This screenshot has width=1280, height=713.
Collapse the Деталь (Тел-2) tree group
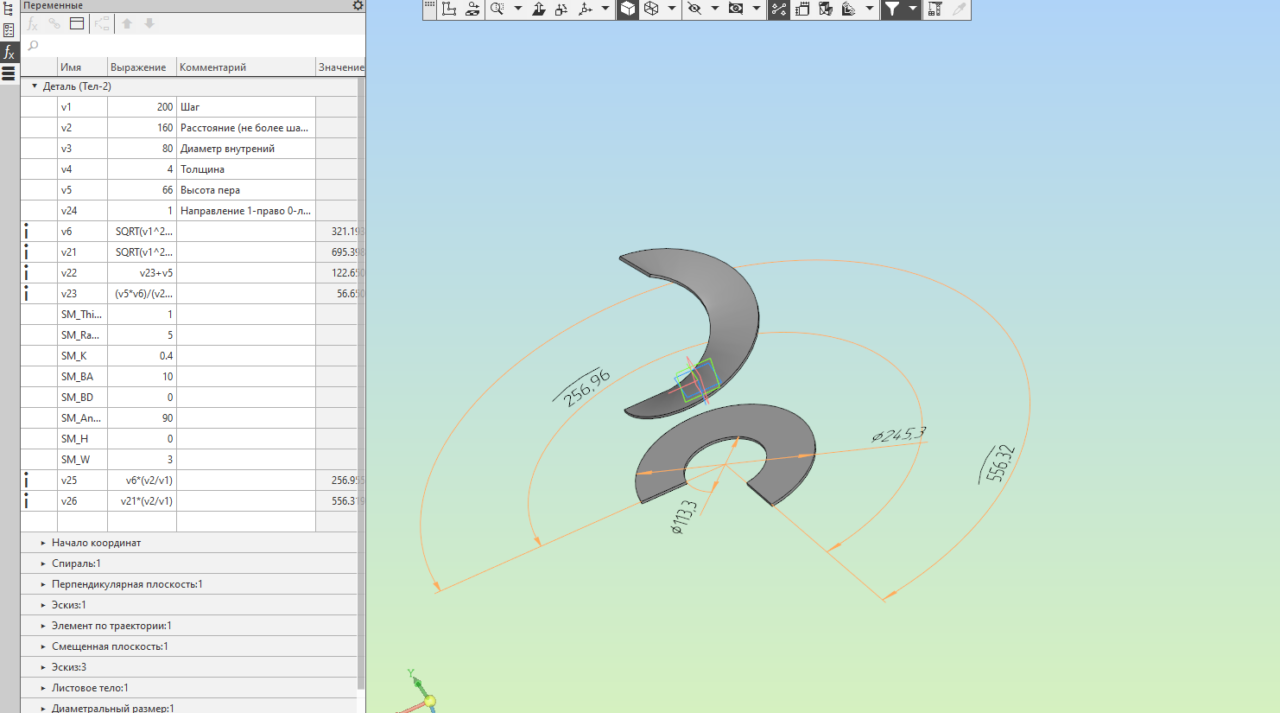34,87
